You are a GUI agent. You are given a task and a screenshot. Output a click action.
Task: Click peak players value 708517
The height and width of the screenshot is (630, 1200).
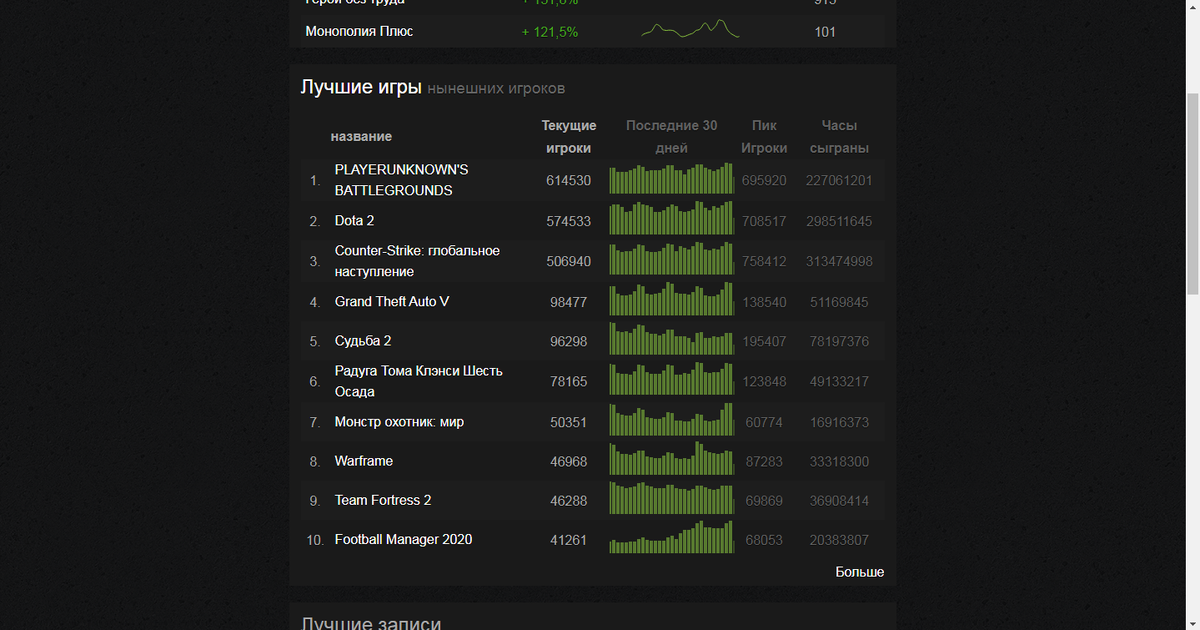(764, 221)
